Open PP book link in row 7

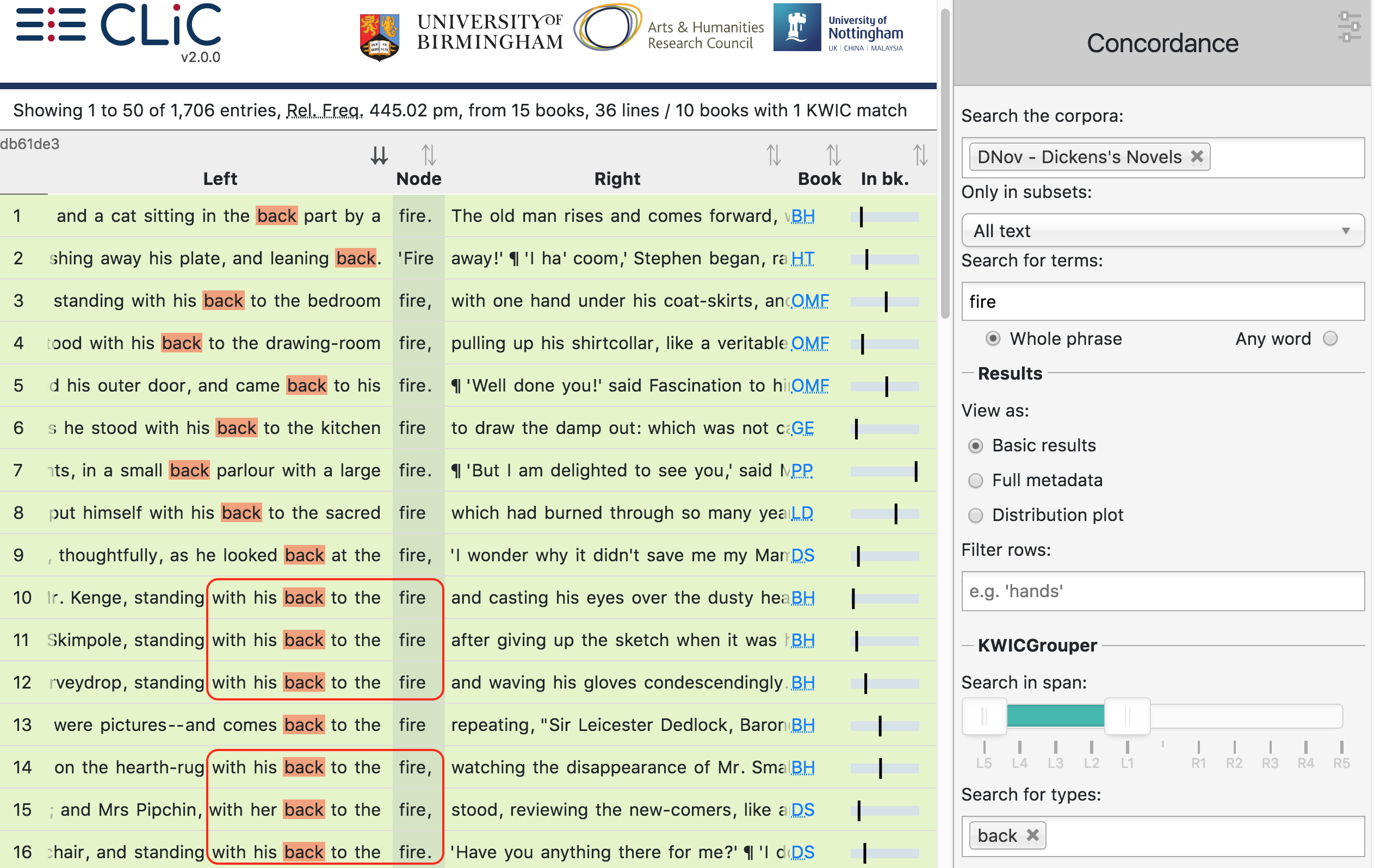(802, 470)
